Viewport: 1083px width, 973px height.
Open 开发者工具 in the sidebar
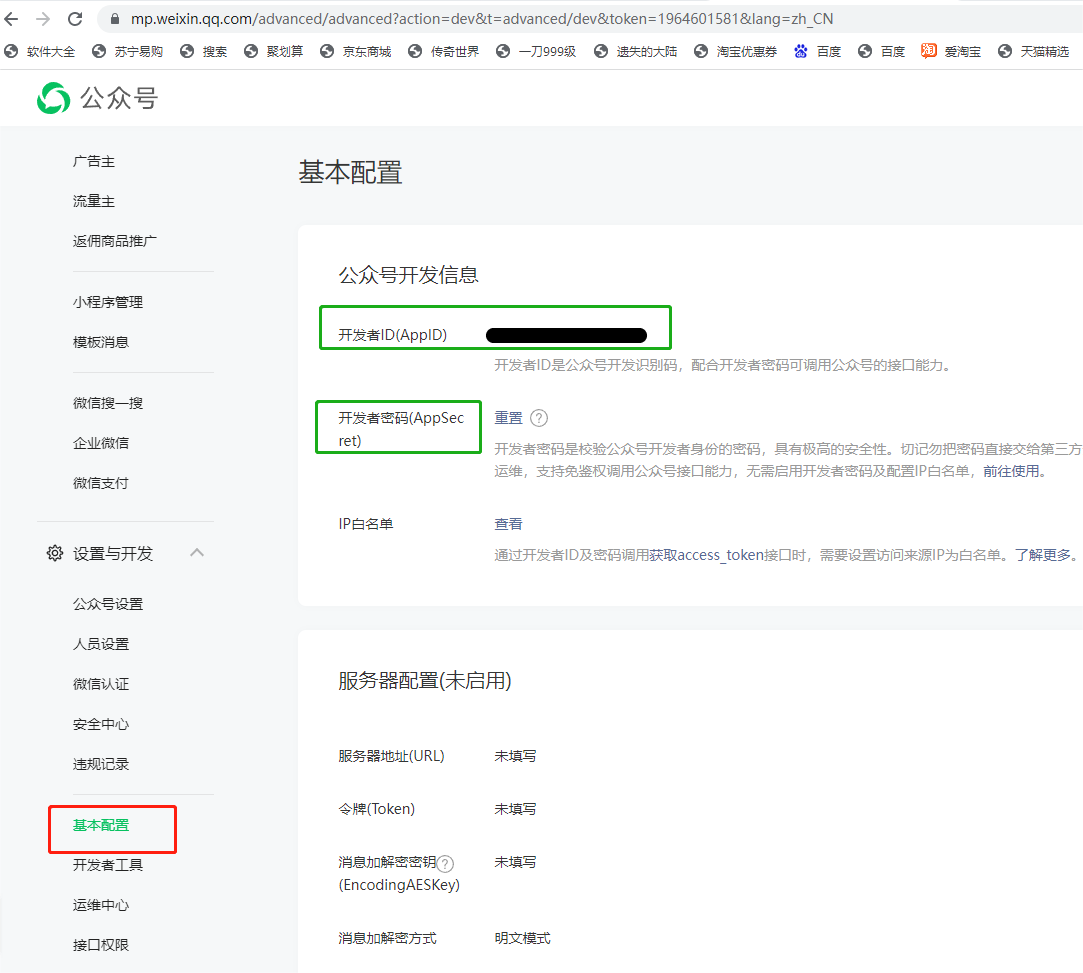108,865
